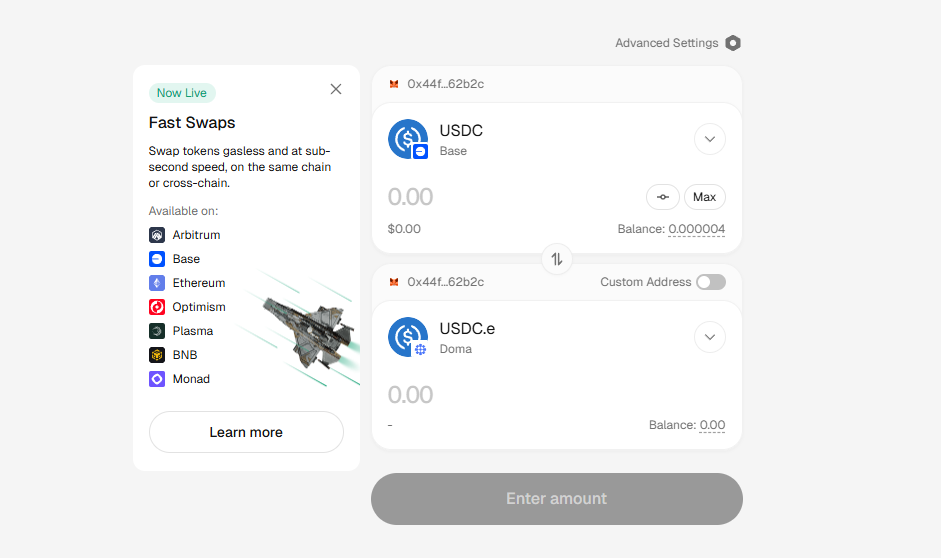
Task: Click the Monad network icon
Action: pos(157,379)
